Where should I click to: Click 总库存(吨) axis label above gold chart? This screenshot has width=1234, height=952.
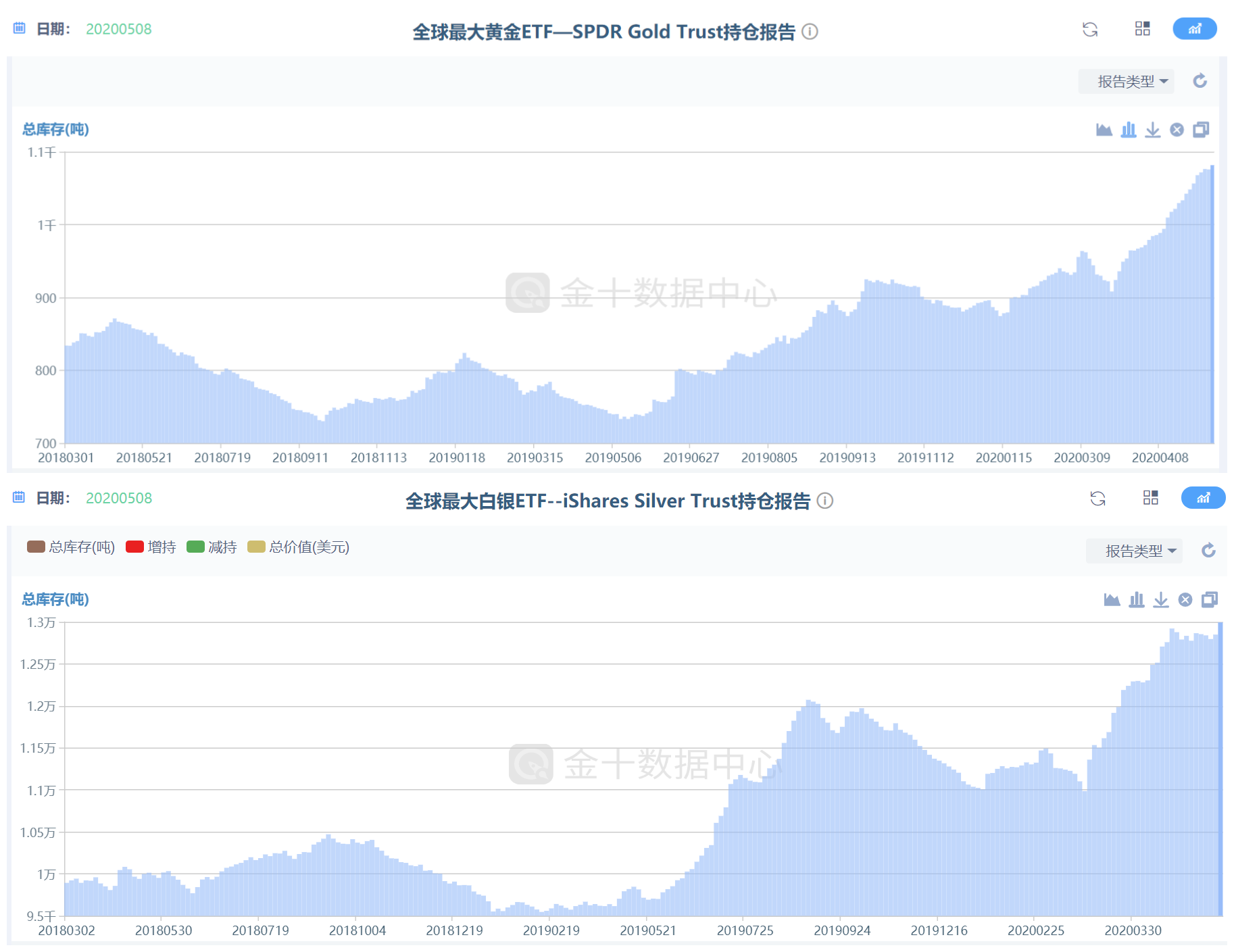point(55,129)
